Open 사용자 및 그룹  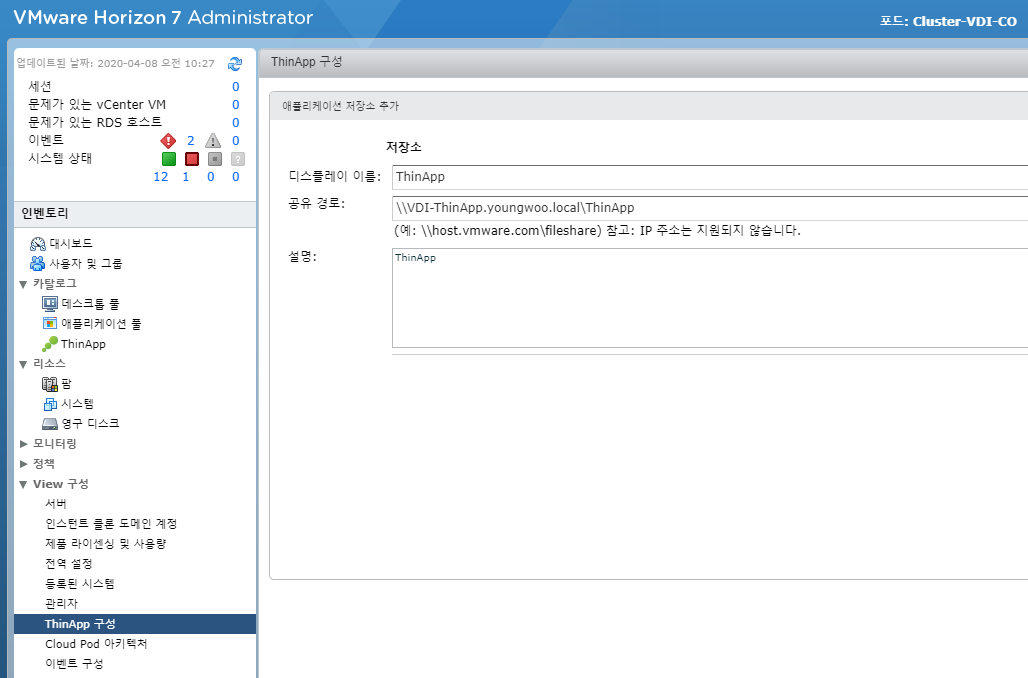86,264
